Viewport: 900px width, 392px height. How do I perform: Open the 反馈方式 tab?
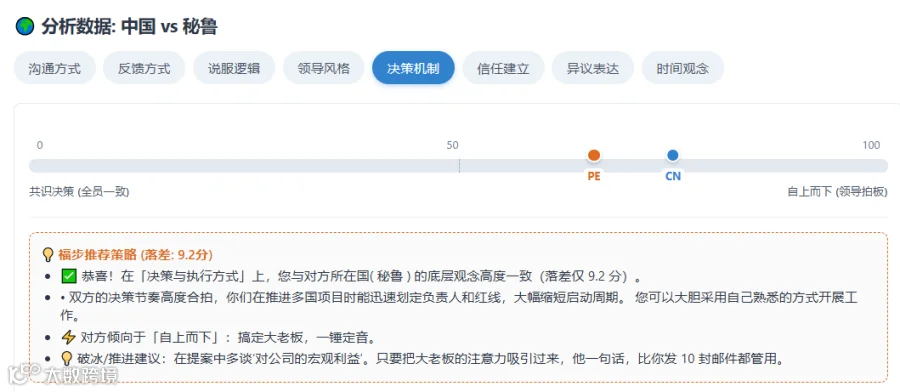(x=144, y=68)
